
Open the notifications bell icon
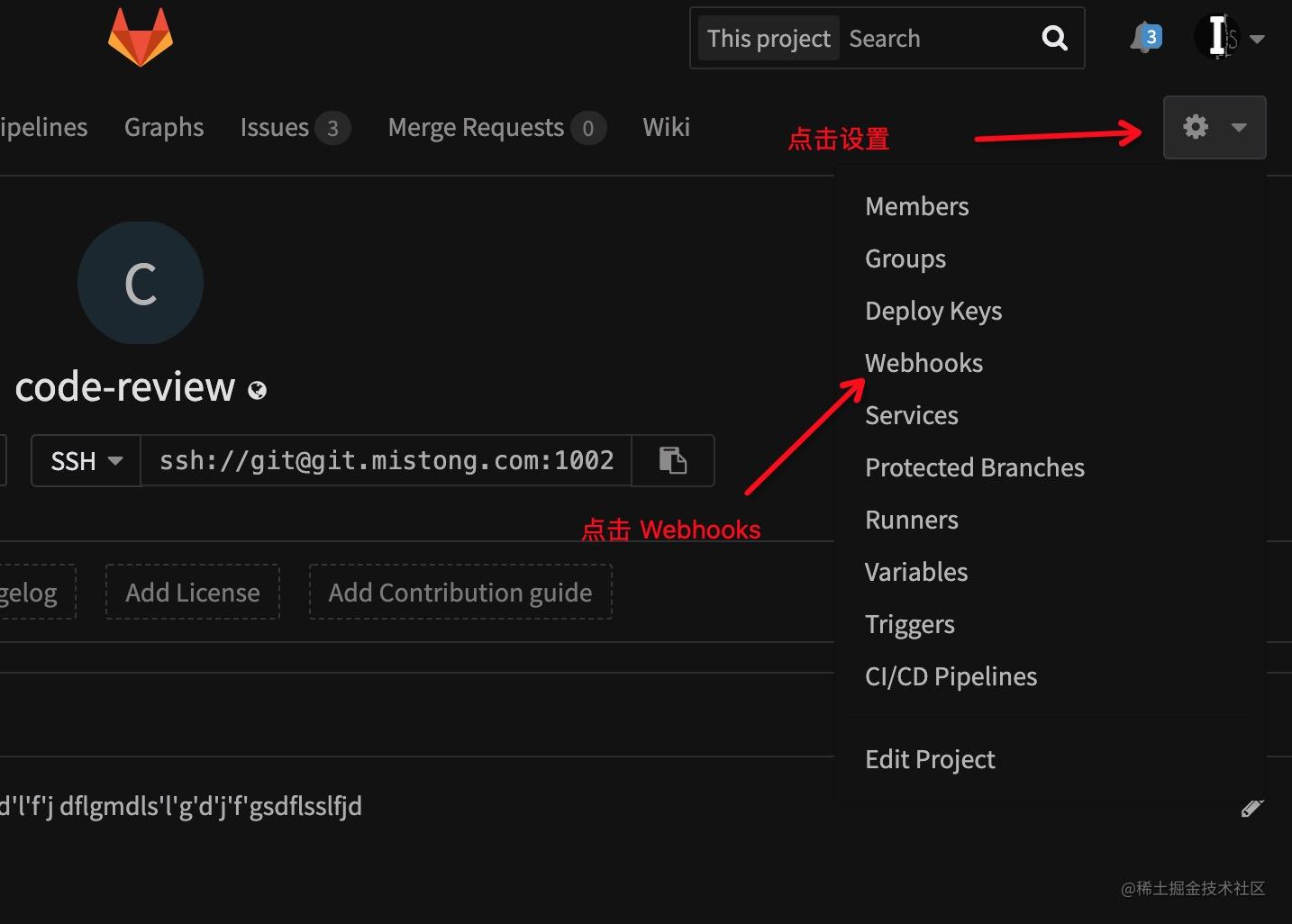(1145, 38)
